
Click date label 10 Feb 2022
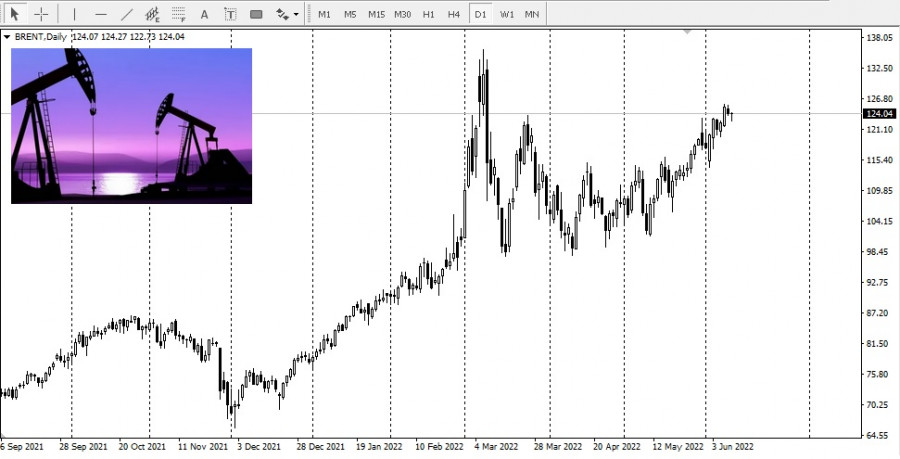439,446
